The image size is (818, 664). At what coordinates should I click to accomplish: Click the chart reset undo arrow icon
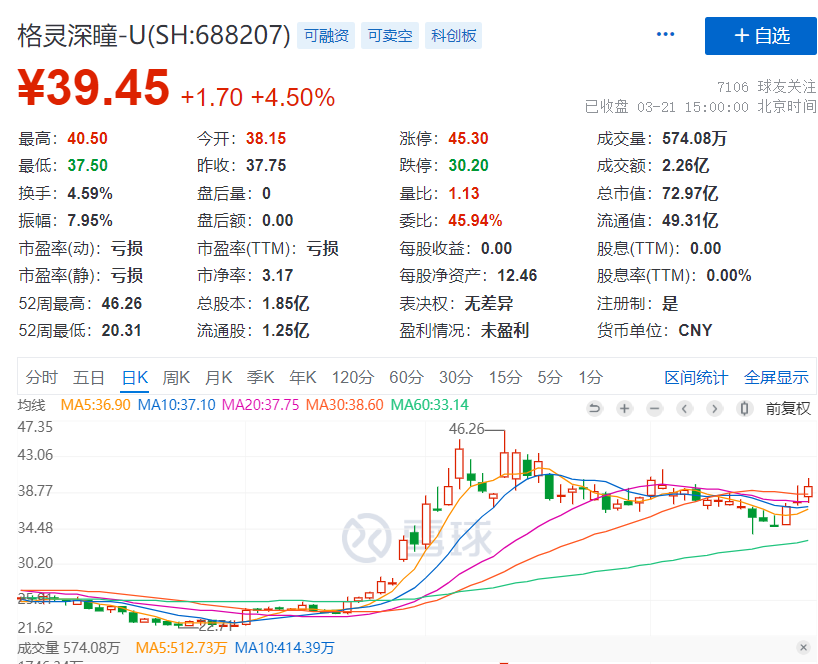click(594, 408)
